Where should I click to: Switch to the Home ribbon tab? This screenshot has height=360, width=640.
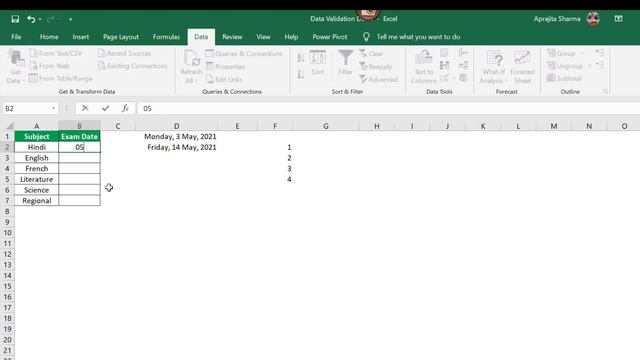click(x=49, y=37)
